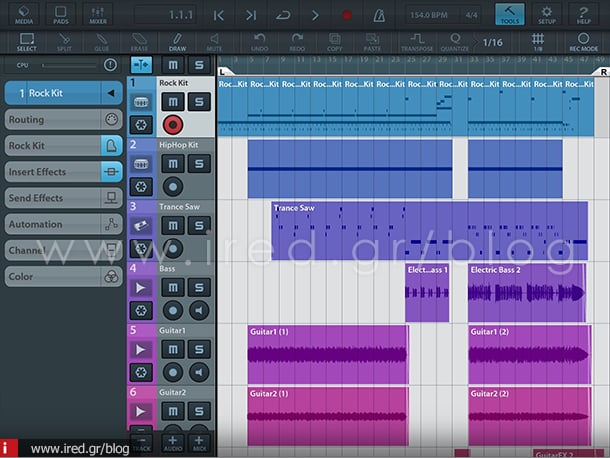
Task: Activate the Draw pencil tool
Action: [x=177, y=42]
